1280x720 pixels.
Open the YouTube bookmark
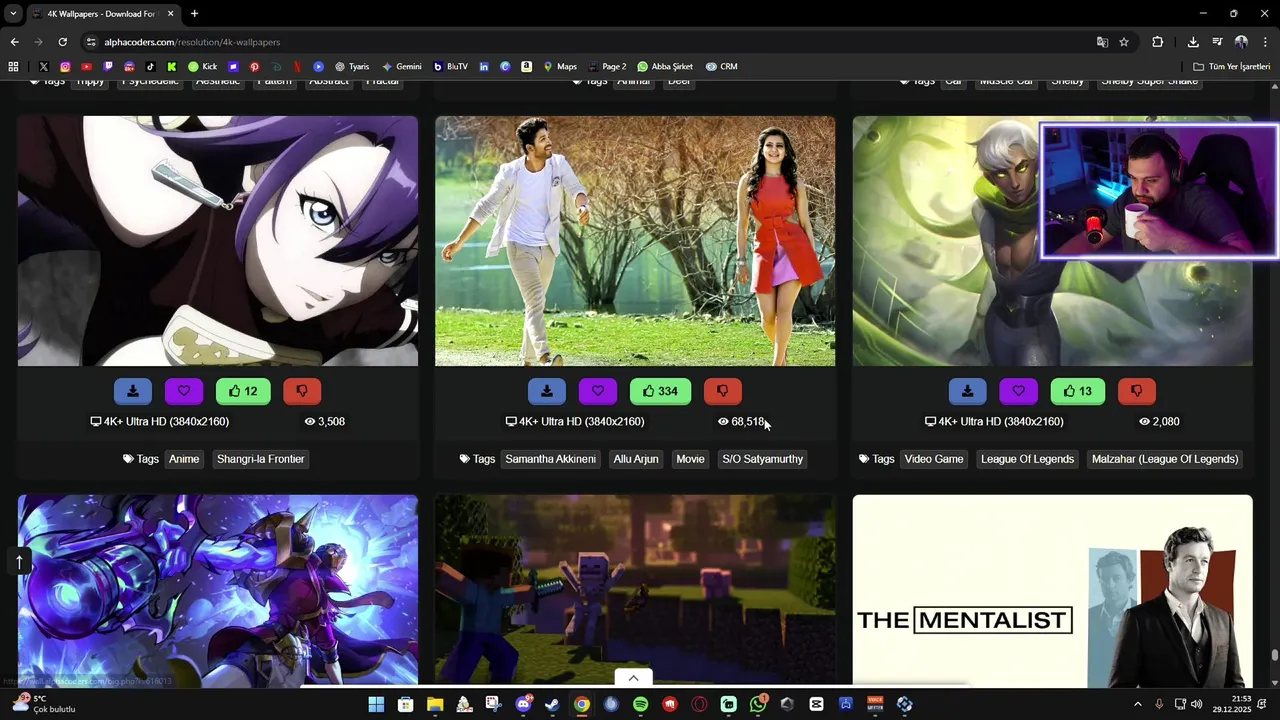86,67
